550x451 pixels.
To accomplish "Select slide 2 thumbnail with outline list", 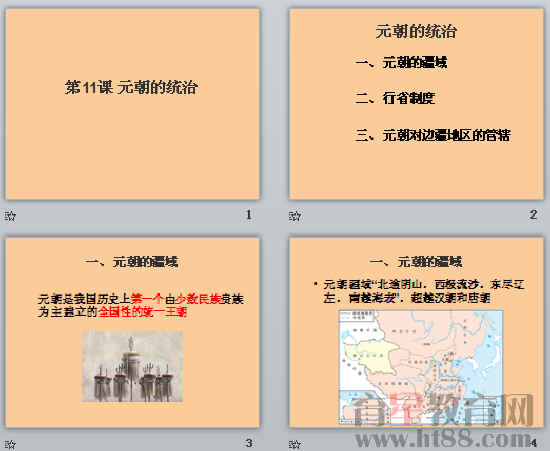I will [416, 104].
